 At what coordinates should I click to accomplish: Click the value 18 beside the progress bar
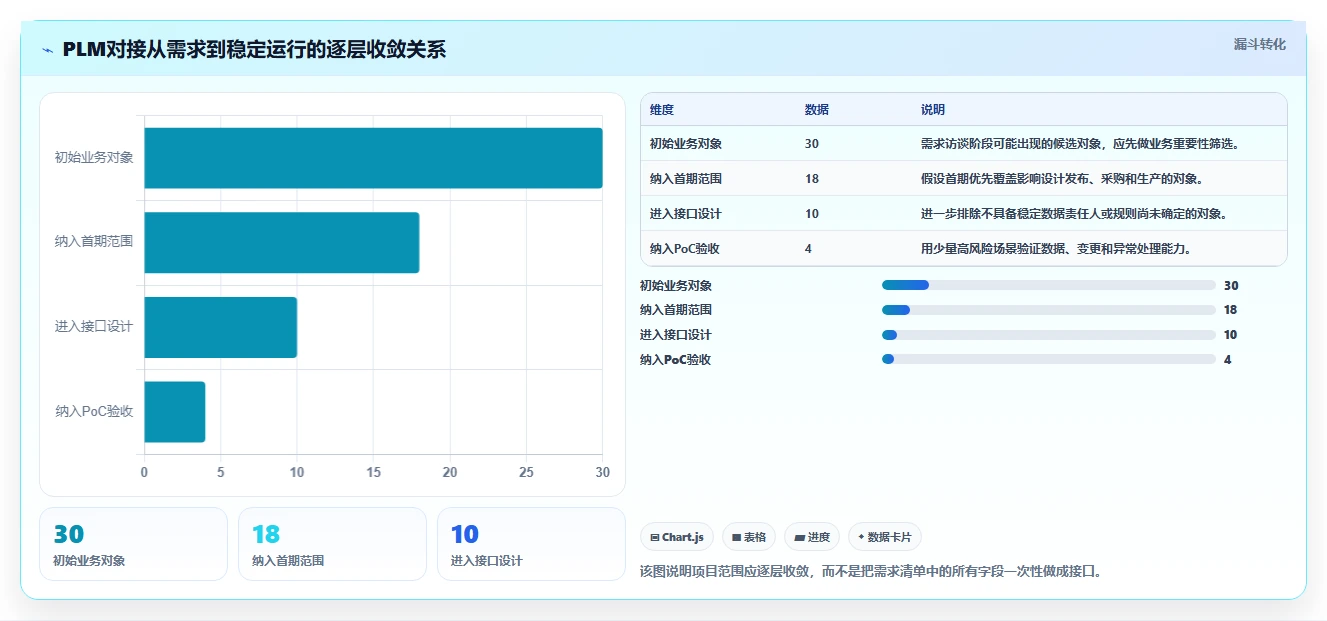1231,310
